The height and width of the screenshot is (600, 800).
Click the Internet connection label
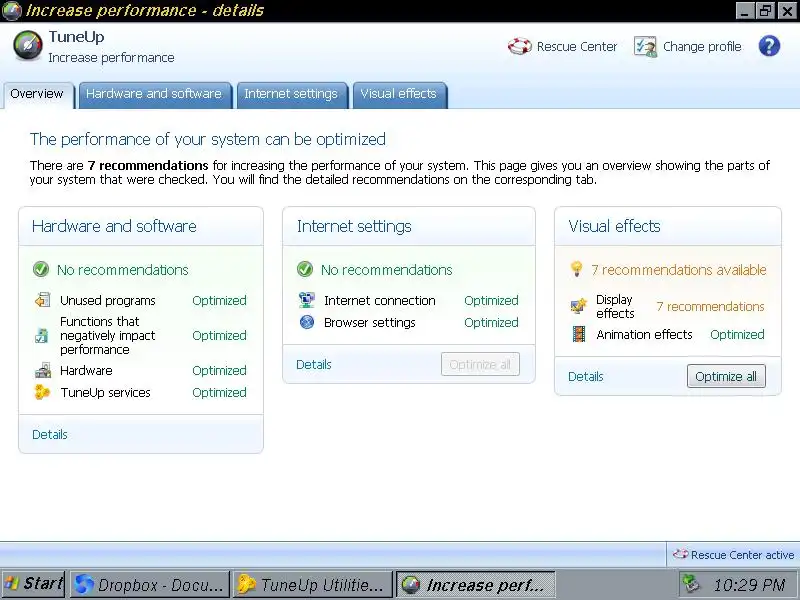pyautogui.click(x=380, y=301)
